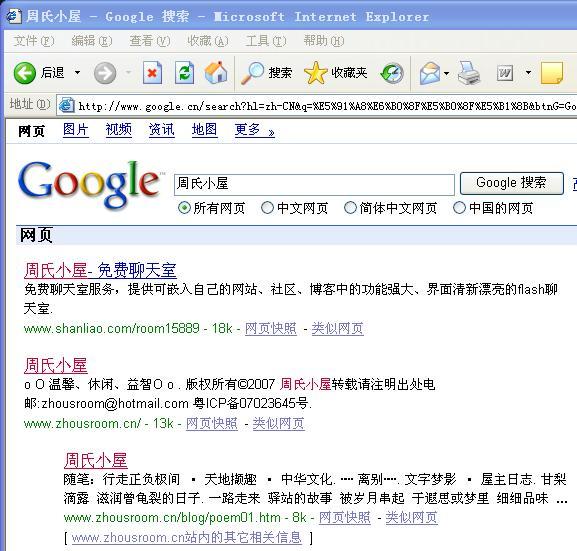Click the Google 搜索 button

click(x=511, y=183)
